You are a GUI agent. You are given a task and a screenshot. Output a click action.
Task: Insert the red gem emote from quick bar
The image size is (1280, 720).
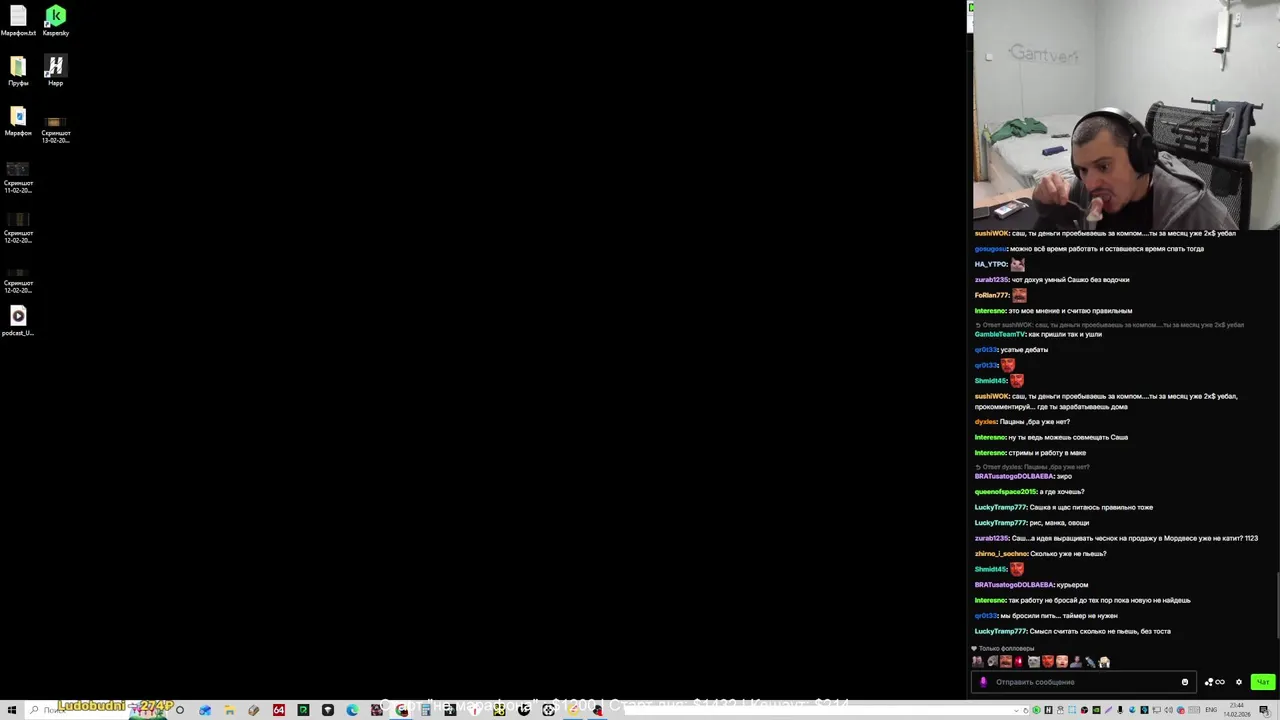point(1019,661)
